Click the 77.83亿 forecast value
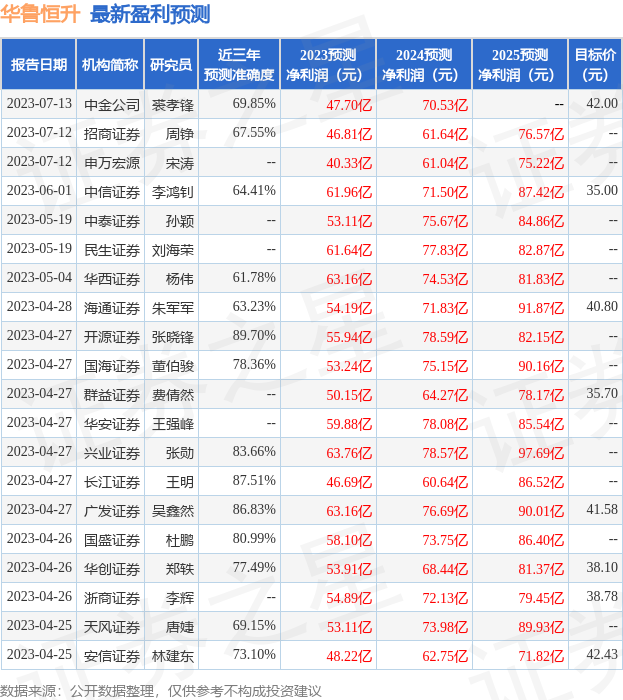The width and height of the screenshot is (623, 700). pos(445,250)
